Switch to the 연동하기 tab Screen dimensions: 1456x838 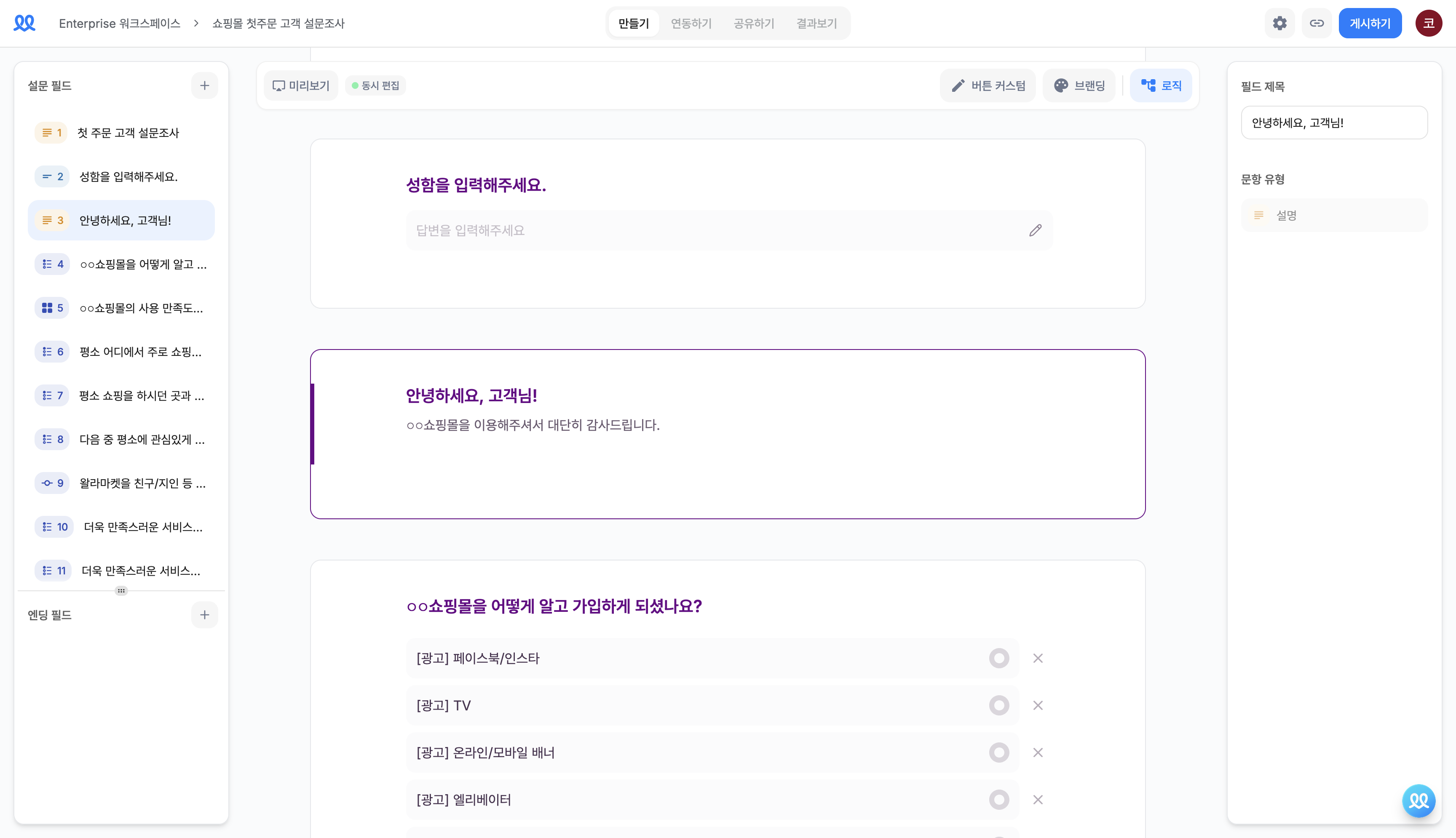point(691,23)
